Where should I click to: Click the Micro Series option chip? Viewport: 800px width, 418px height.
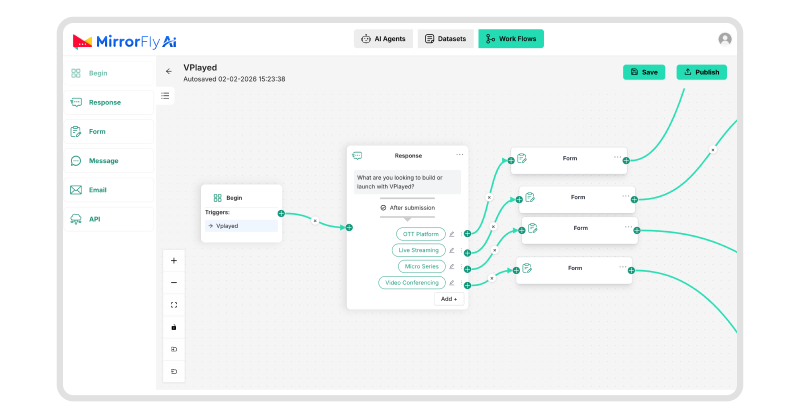pyautogui.click(x=421, y=266)
